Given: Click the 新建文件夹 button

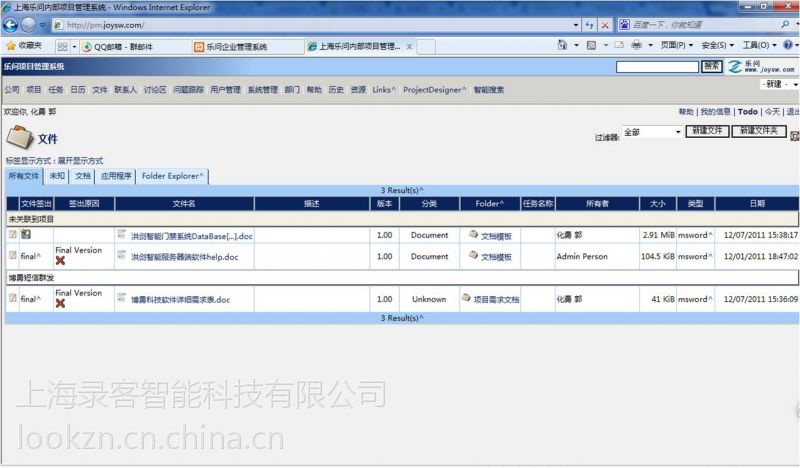Looking at the screenshot, I should [x=759, y=131].
